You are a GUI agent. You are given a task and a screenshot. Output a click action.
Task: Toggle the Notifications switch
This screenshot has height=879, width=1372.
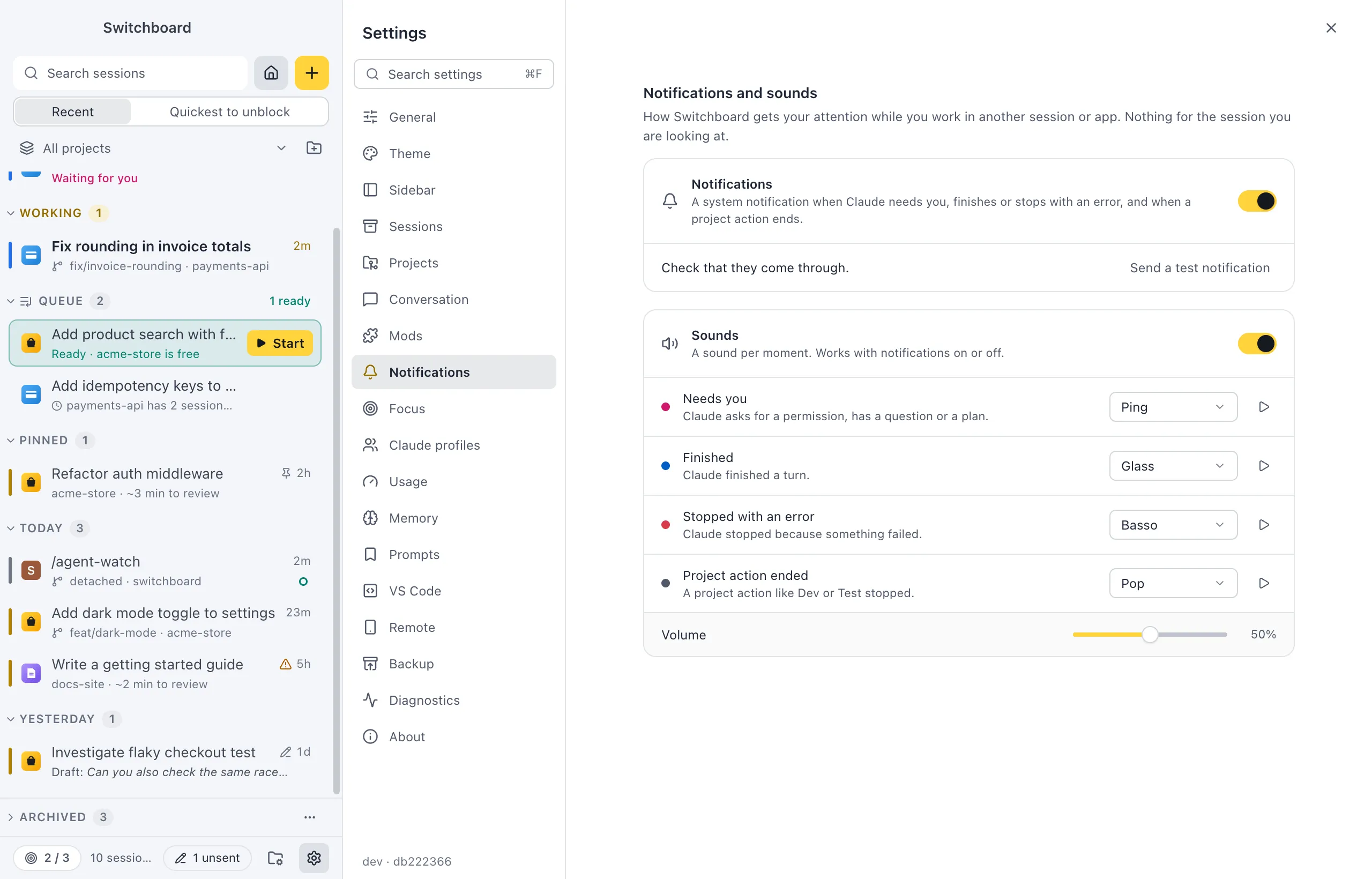click(1257, 201)
